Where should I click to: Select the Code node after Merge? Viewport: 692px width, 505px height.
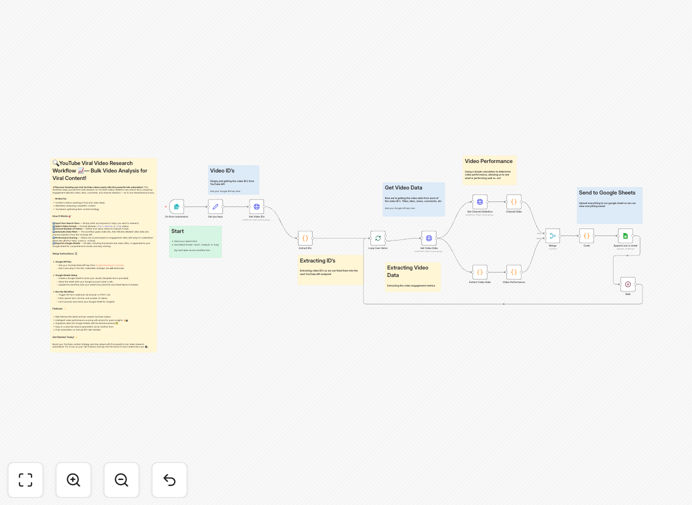587,236
